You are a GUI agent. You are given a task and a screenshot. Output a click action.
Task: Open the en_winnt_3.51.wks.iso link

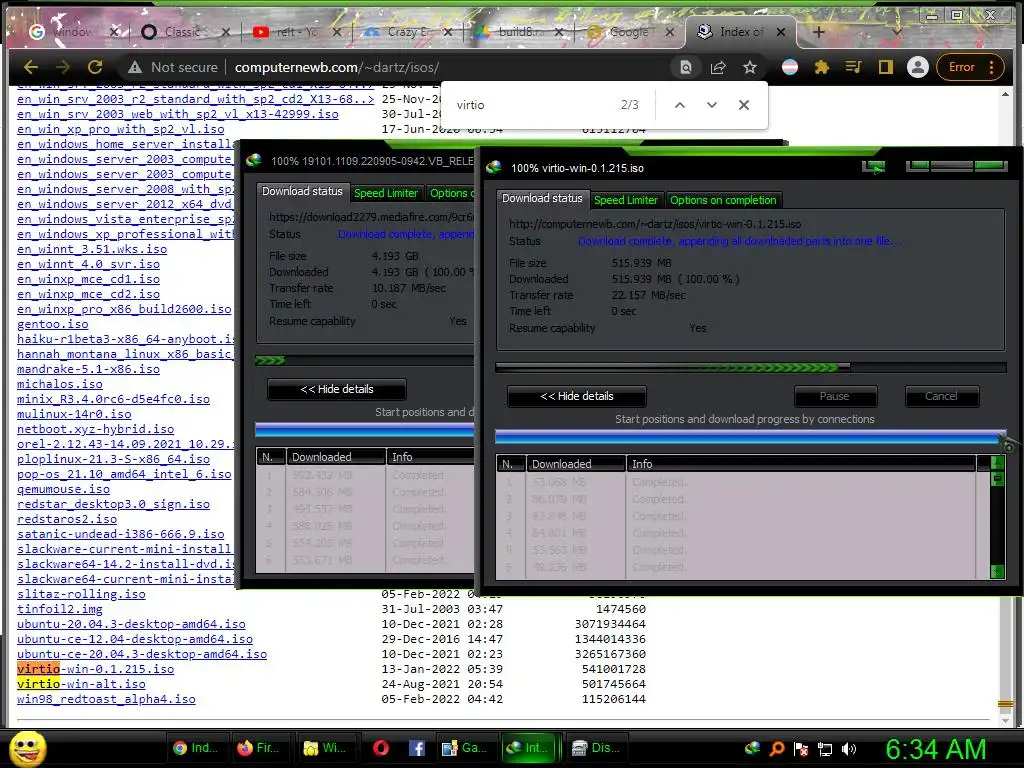(92, 249)
